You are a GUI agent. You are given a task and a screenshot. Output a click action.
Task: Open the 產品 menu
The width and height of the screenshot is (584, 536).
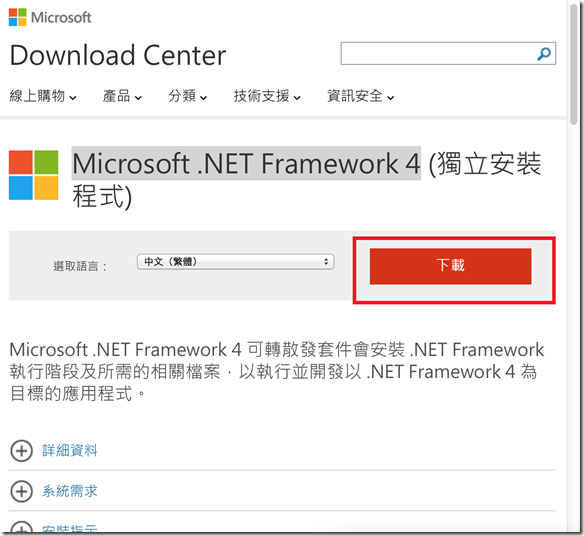pos(122,96)
